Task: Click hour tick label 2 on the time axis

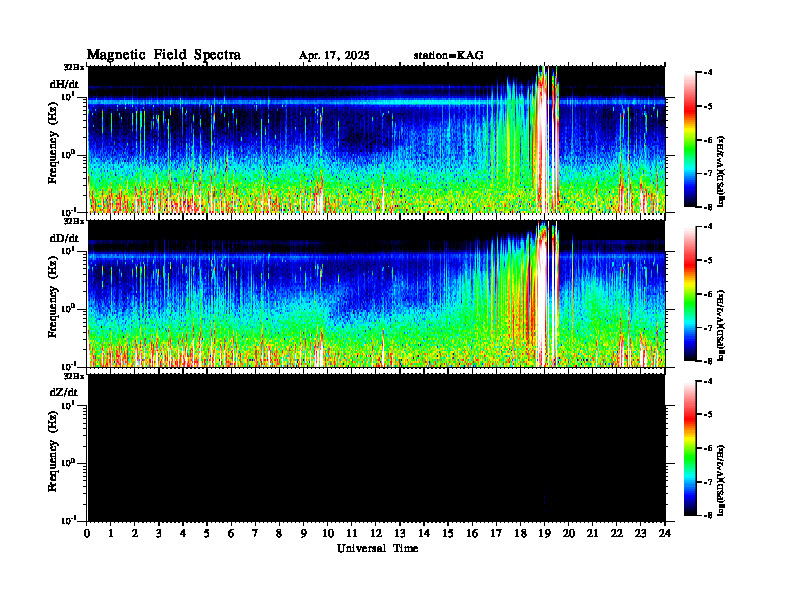Action: coord(135,533)
